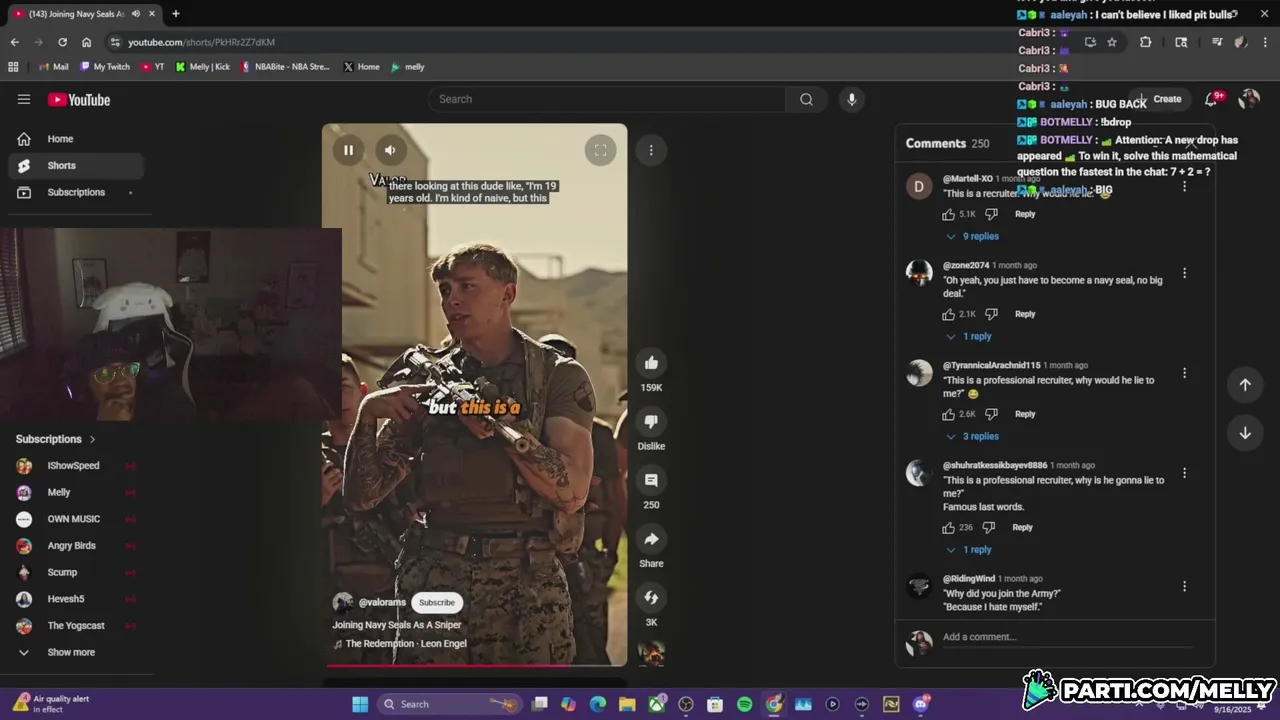Expand 3 replies under TyrannicalArachnid115 comment
Viewport: 1280px width, 720px height.
tap(972, 437)
